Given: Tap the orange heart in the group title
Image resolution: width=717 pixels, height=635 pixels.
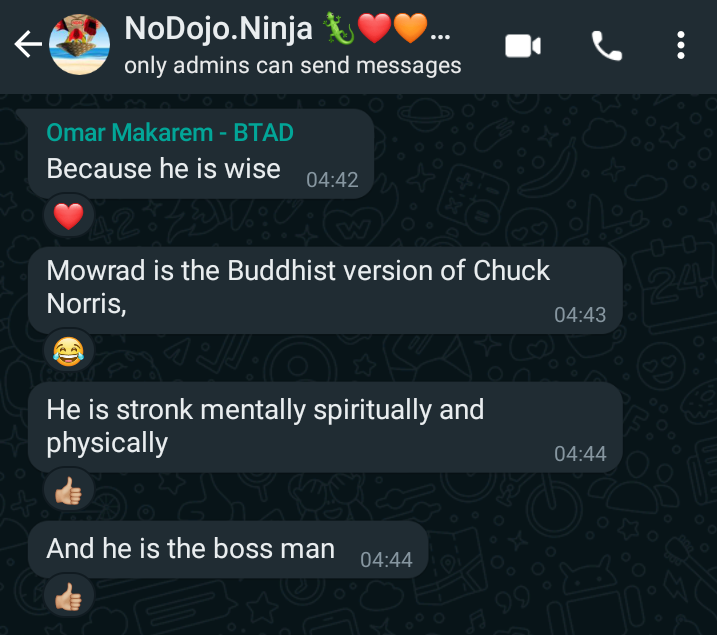Looking at the screenshot, I should 411,28.
